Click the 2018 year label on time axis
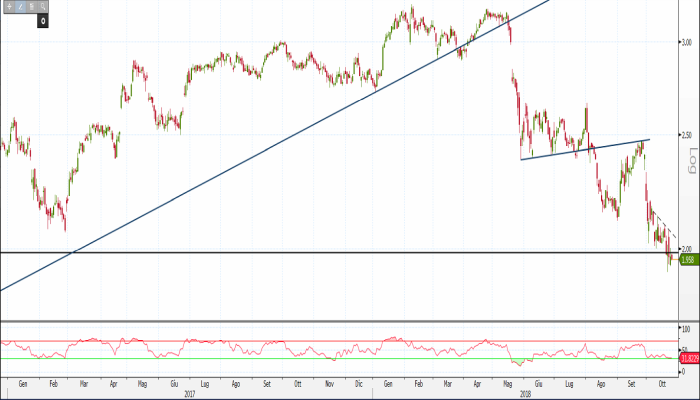Image resolution: width=700 pixels, height=400 pixels. pyautogui.click(x=526, y=394)
